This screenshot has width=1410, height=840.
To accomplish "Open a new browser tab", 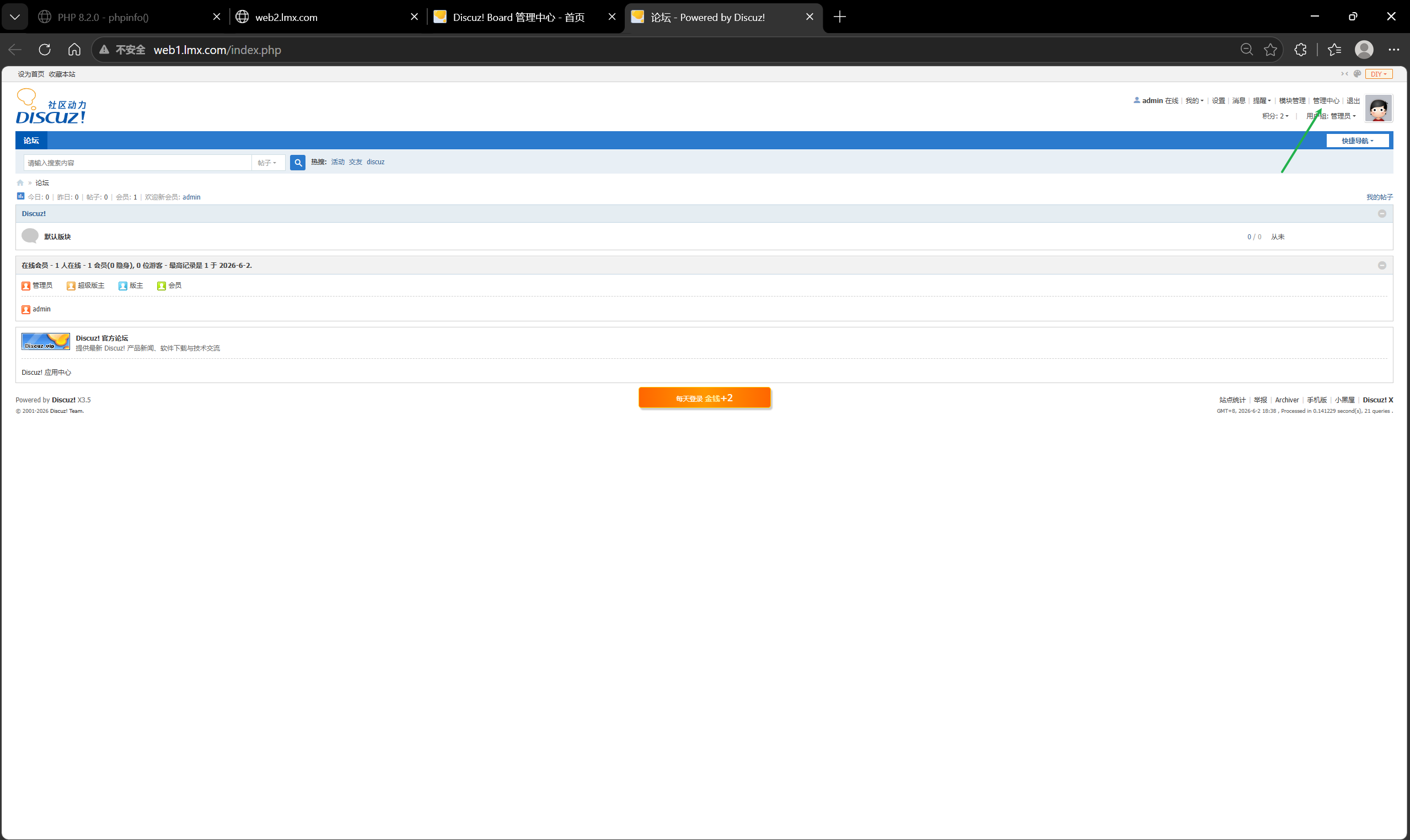I will click(x=840, y=17).
